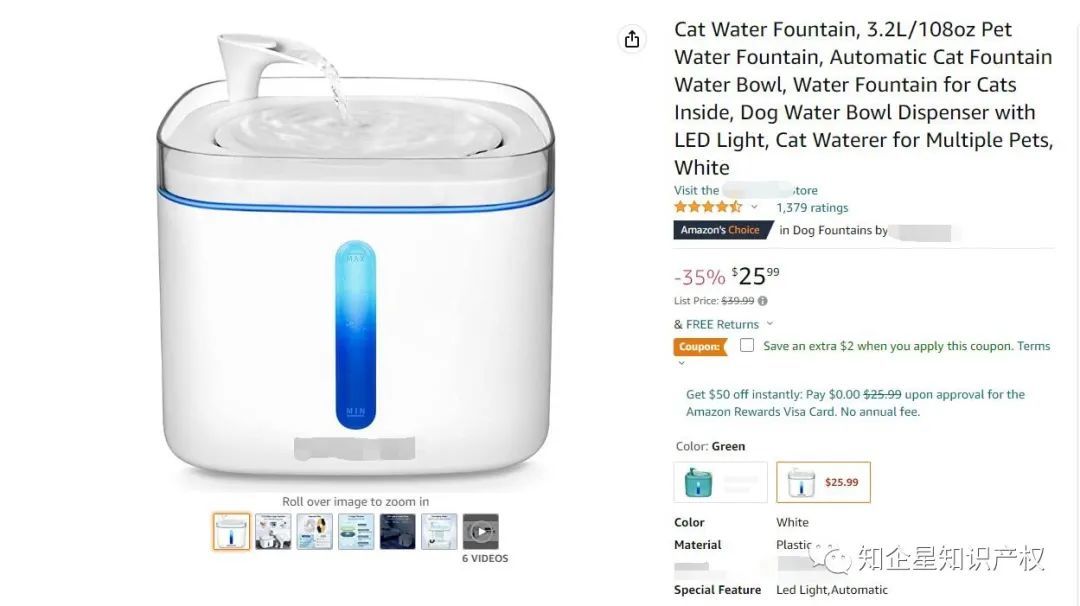The width and height of the screenshot is (1080, 606).
Task: Expand the star rating dropdown arrow
Action: [x=754, y=207]
